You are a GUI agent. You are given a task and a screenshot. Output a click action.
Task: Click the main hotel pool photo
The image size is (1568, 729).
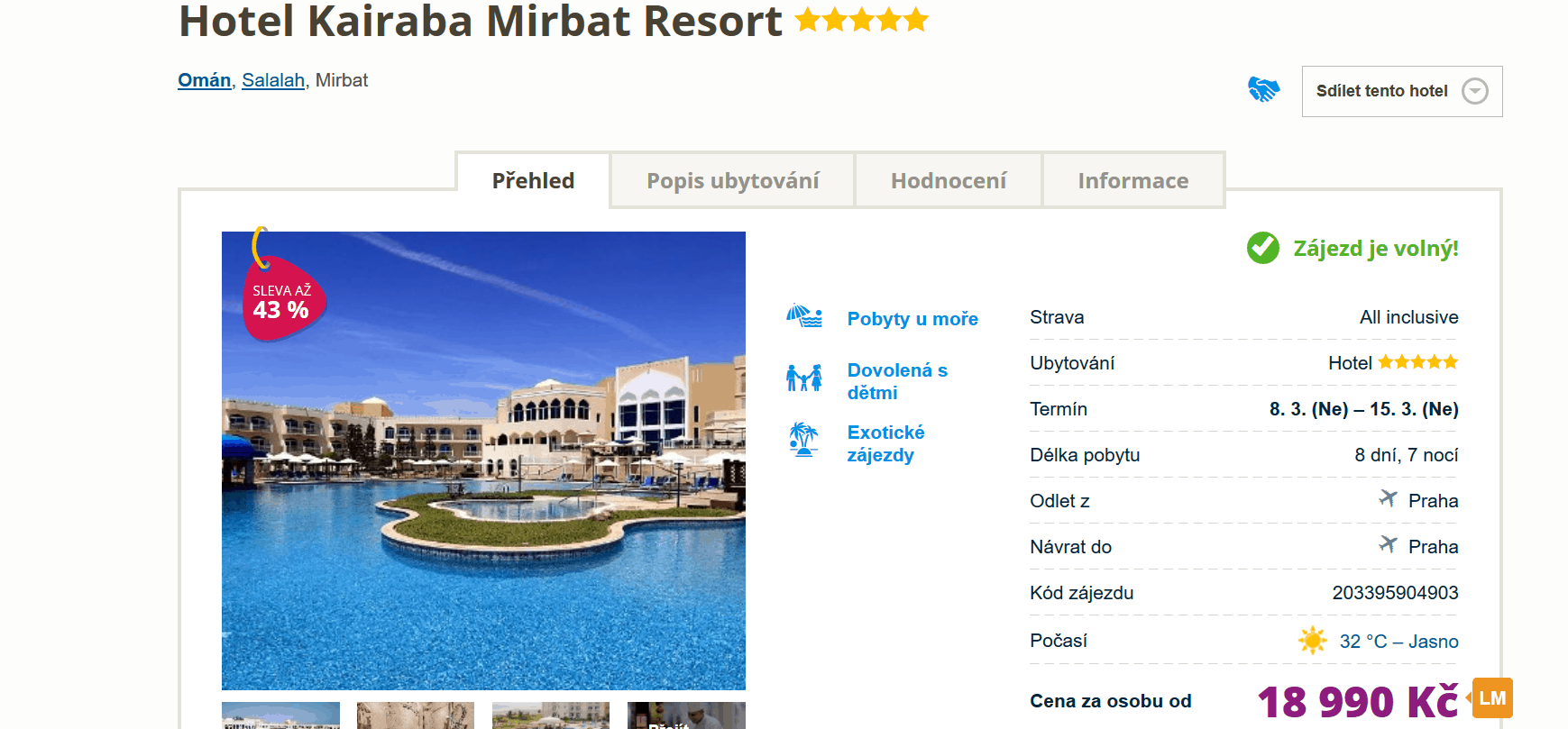pyautogui.click(x=483, y=460)
